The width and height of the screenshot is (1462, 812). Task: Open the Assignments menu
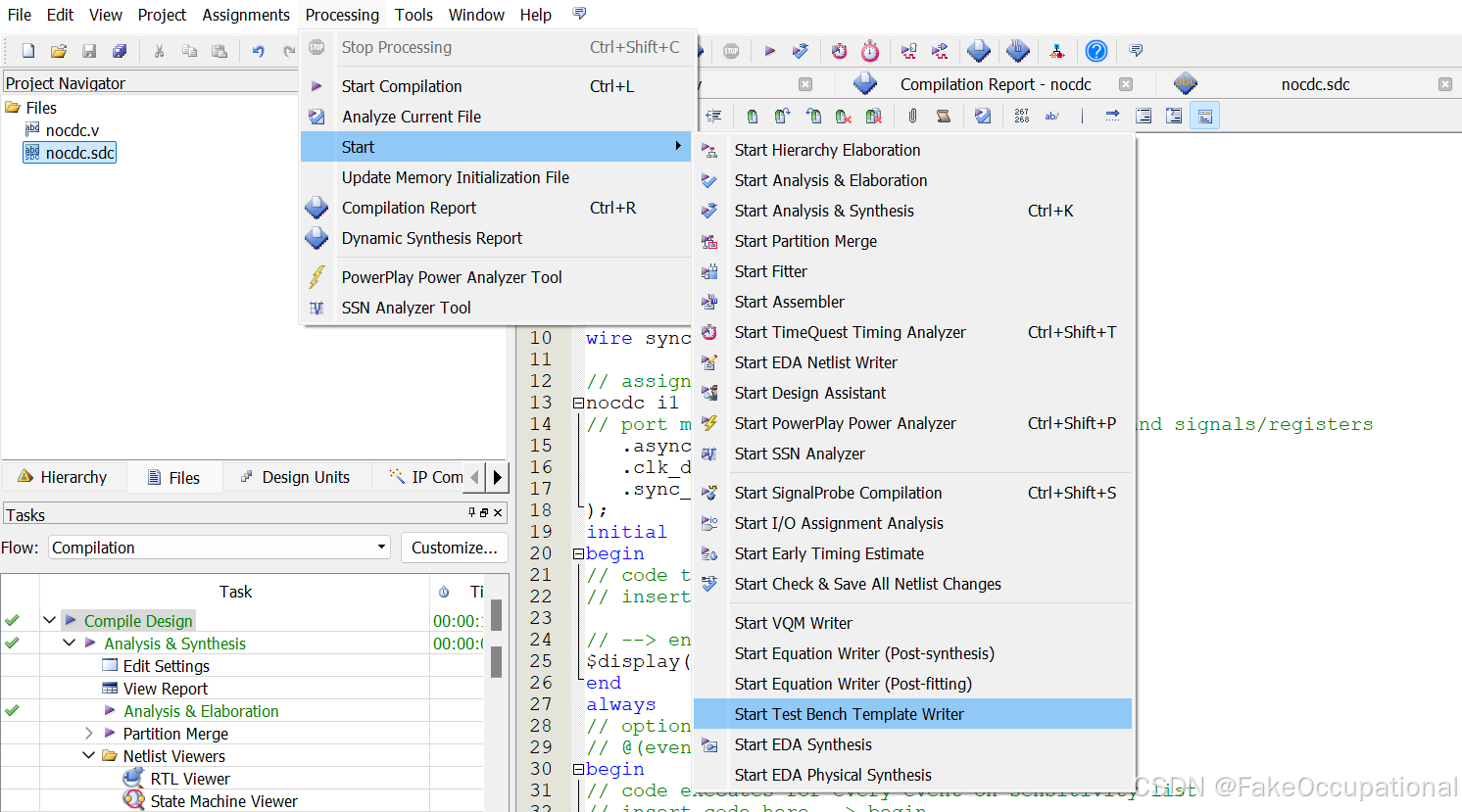(246, 15)
